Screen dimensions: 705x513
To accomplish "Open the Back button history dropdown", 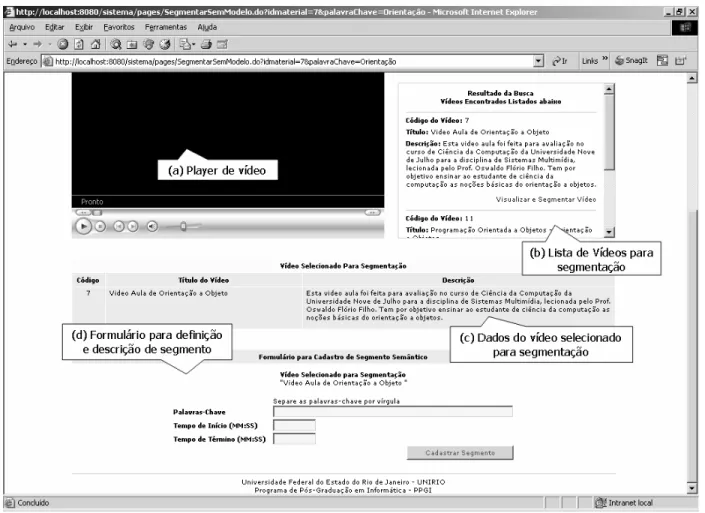I will tap(25, 44).
